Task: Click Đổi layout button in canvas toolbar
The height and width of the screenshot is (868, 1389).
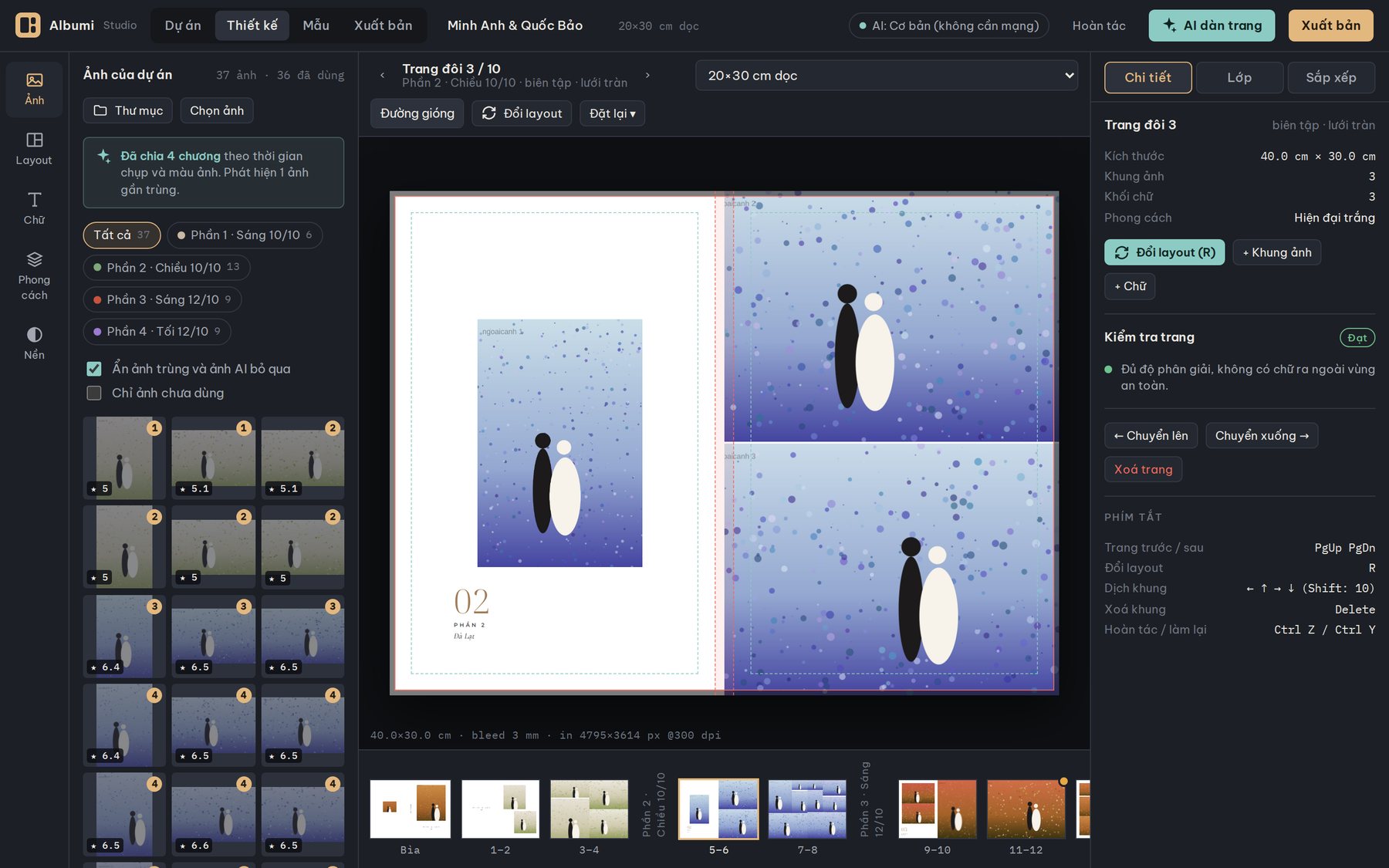Action: 522,113
